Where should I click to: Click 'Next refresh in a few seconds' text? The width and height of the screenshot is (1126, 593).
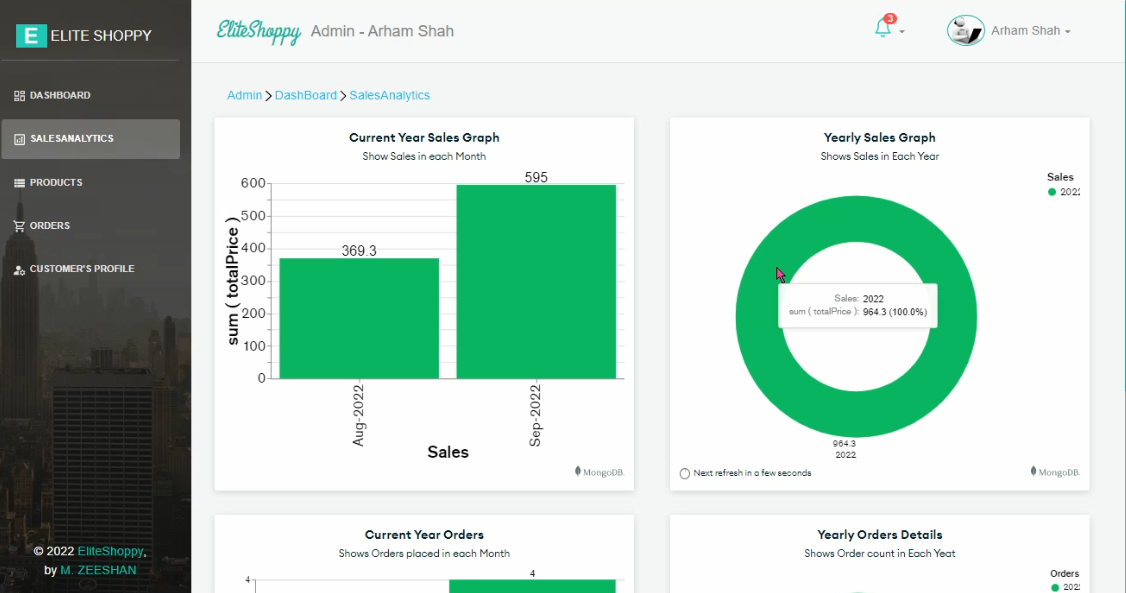click(x=752, y=473)
